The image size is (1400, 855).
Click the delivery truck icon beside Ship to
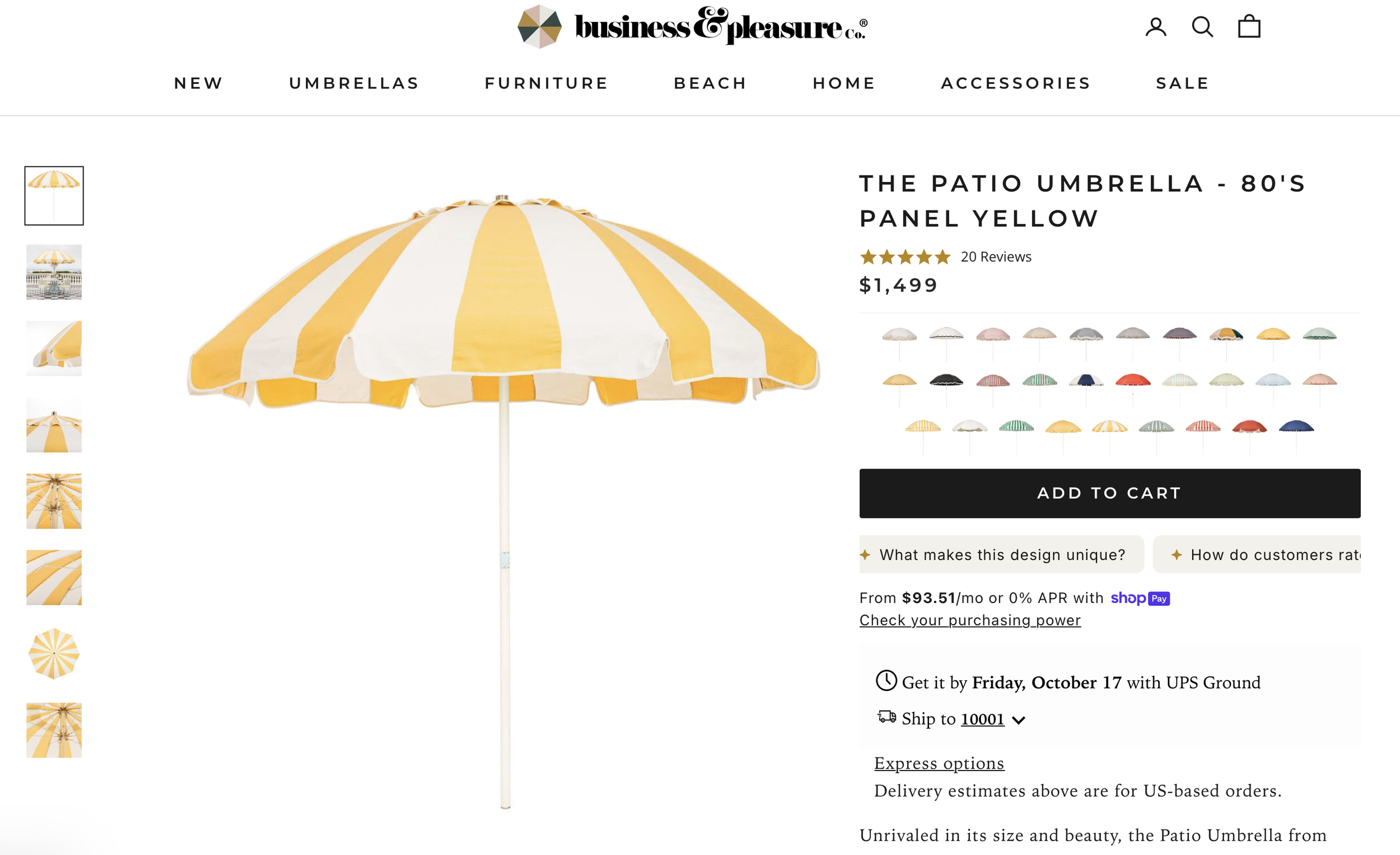click(x=886, y=716)
